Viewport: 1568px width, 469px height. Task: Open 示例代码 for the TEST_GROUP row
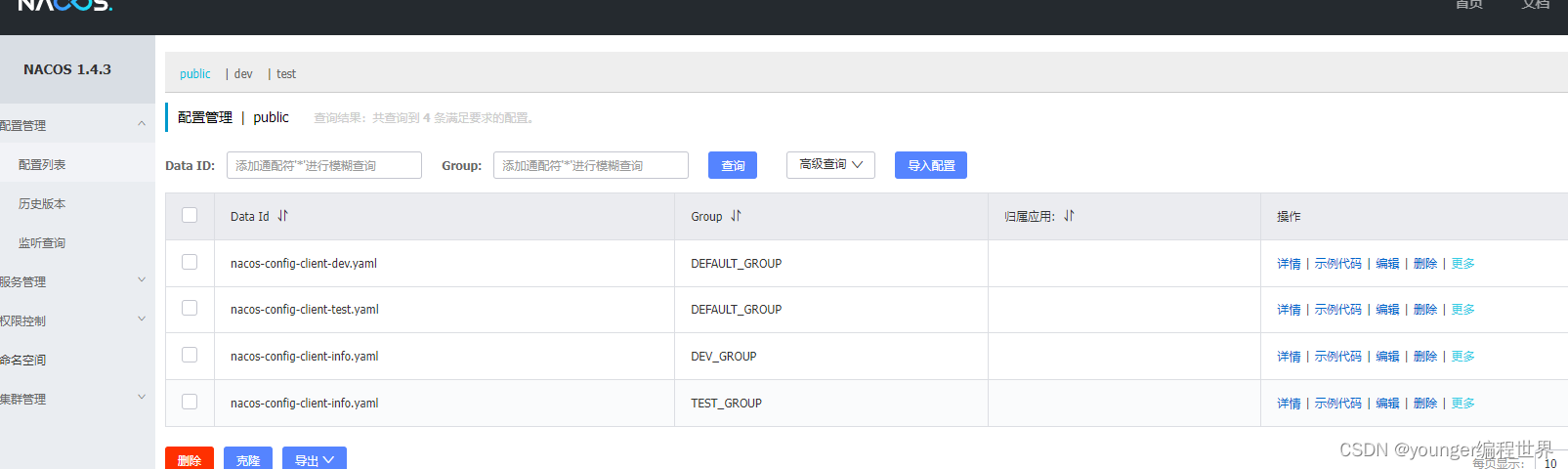1337,404
